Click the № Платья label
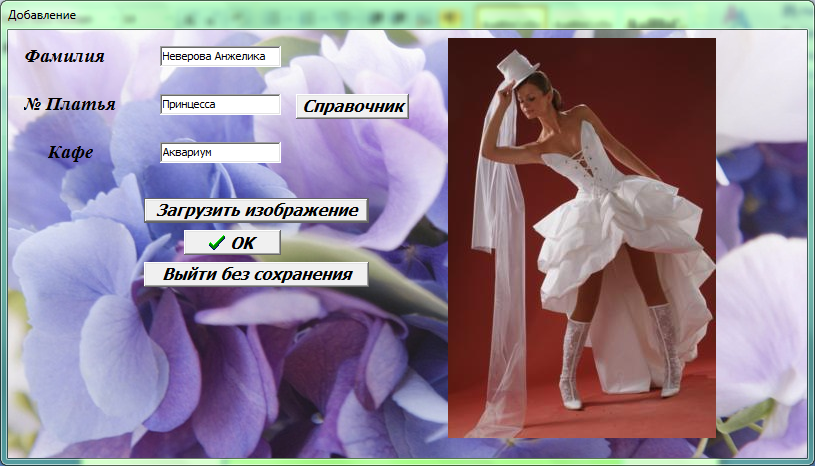Screen dimensions: 815x466 pos(70,104)
